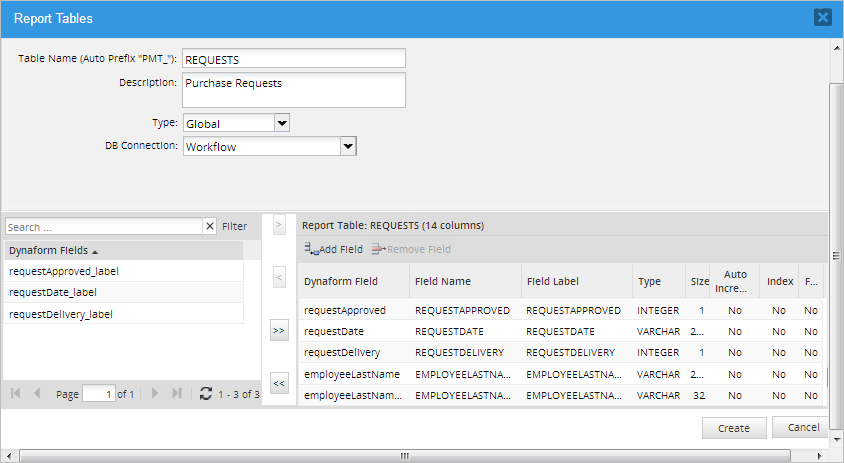Go to first page in the pager
The width and height of the screenshot is (844, 463).
click(x=16, y=394)
